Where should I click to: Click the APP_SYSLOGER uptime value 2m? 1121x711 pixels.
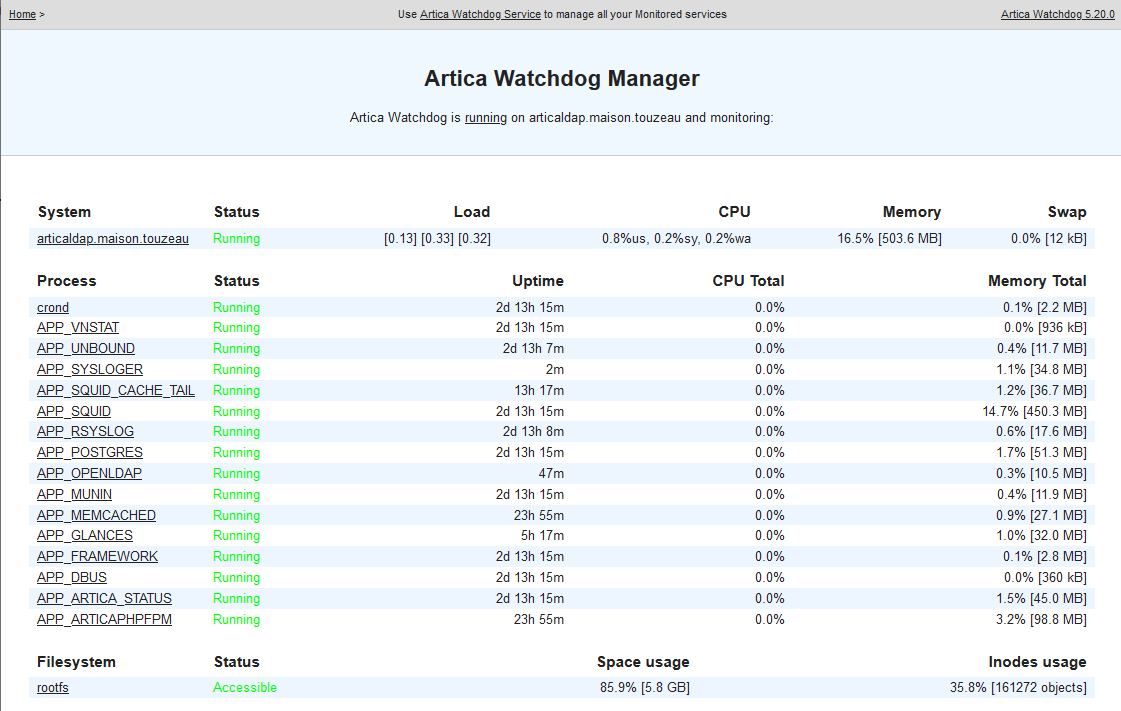tap(554, 369)
